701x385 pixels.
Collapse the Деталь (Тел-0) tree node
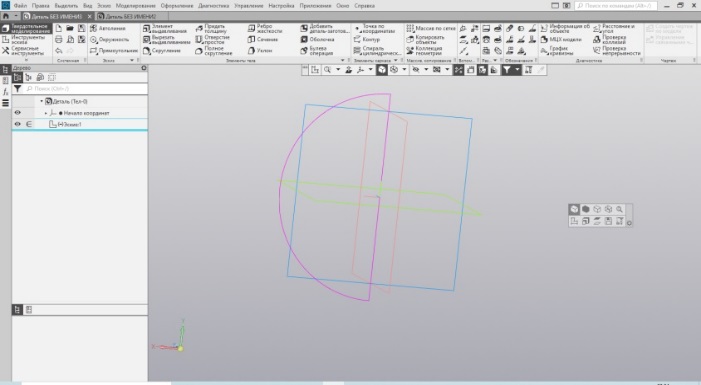point(42,102)
